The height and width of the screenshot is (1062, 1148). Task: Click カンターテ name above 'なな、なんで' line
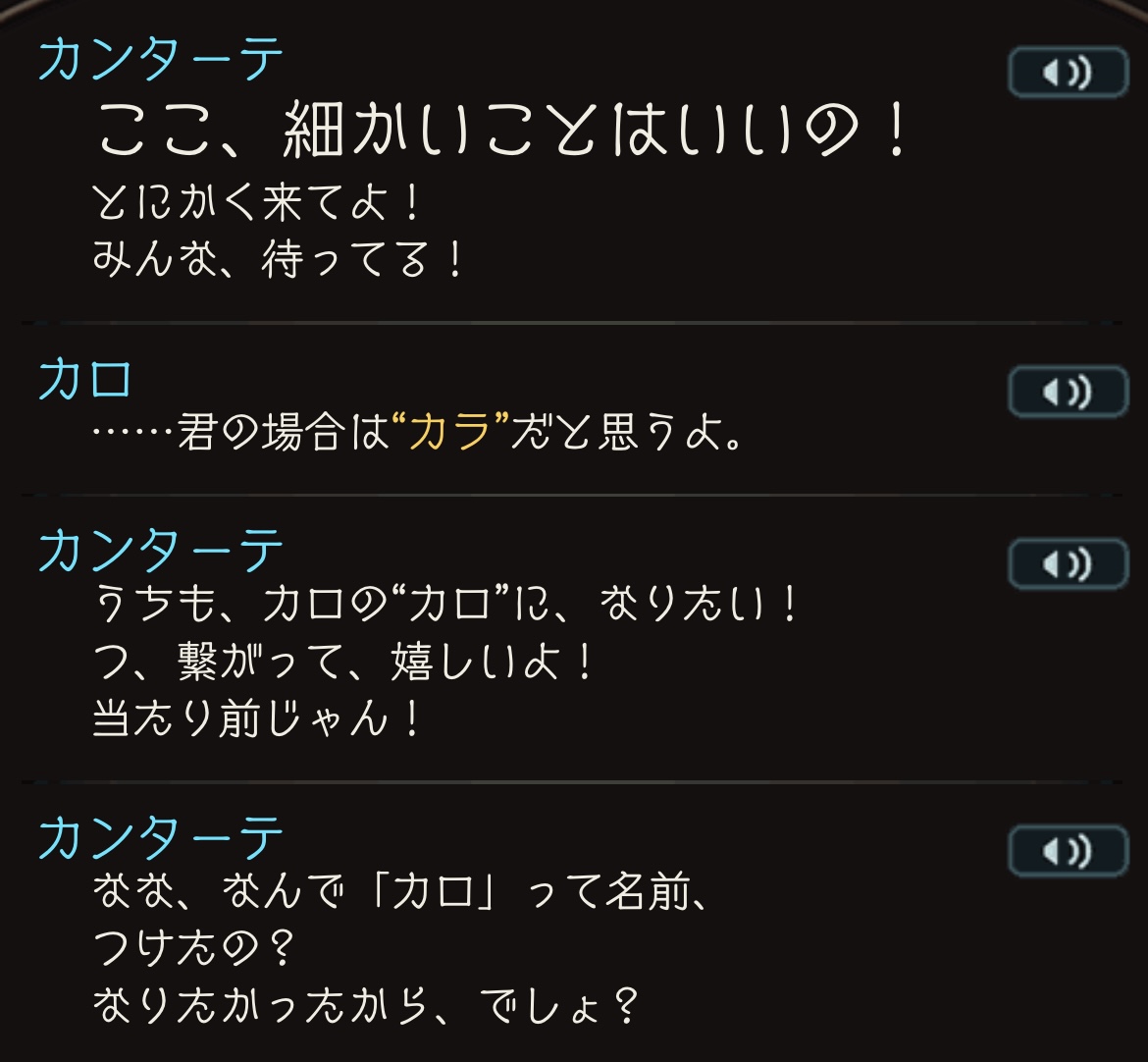pyautogui.click(x=160, y=837)
